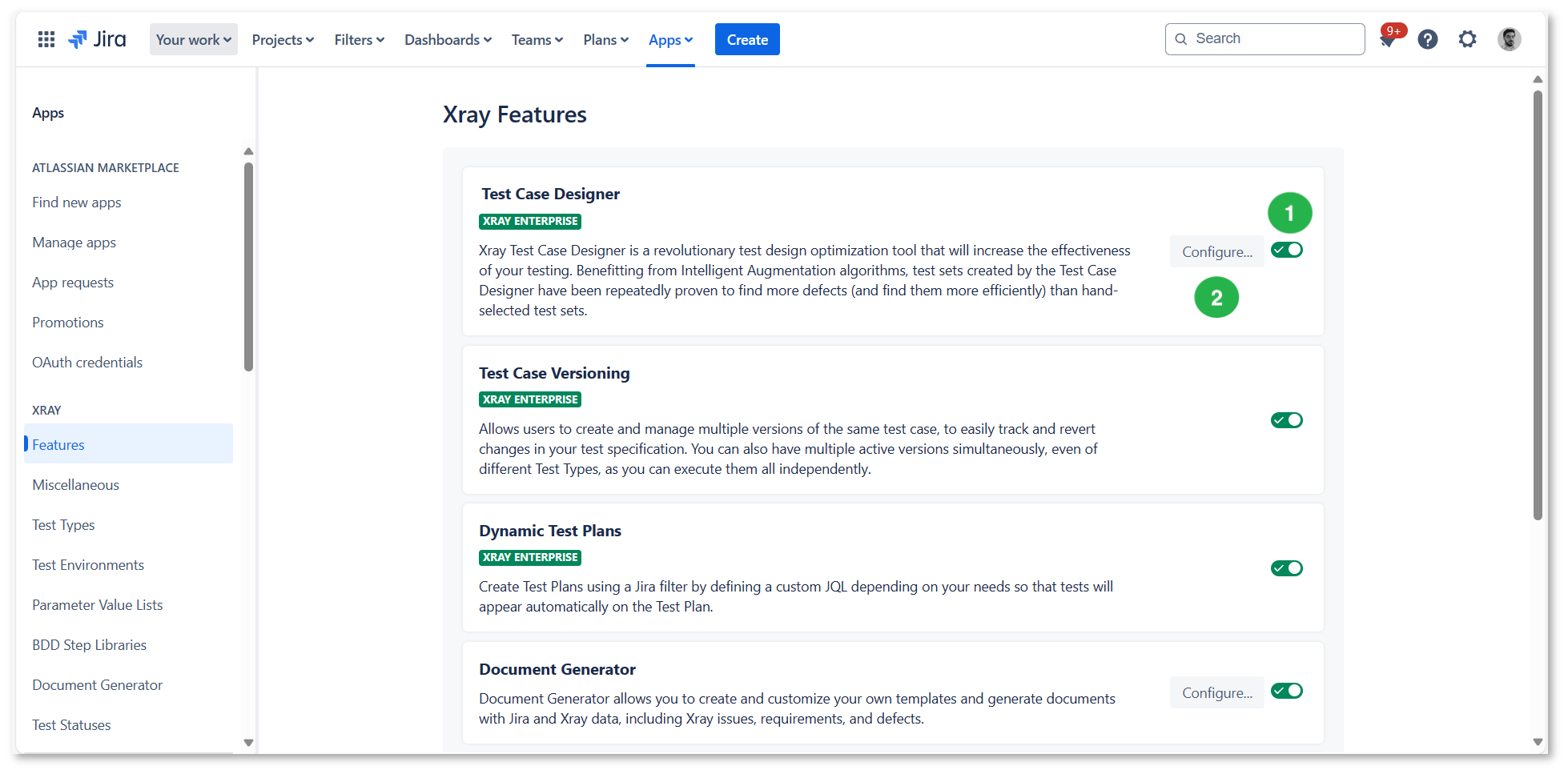Screen dimensions: 1568x774
Task: Expand the Teams dropdown
Action: pos(537,39)
